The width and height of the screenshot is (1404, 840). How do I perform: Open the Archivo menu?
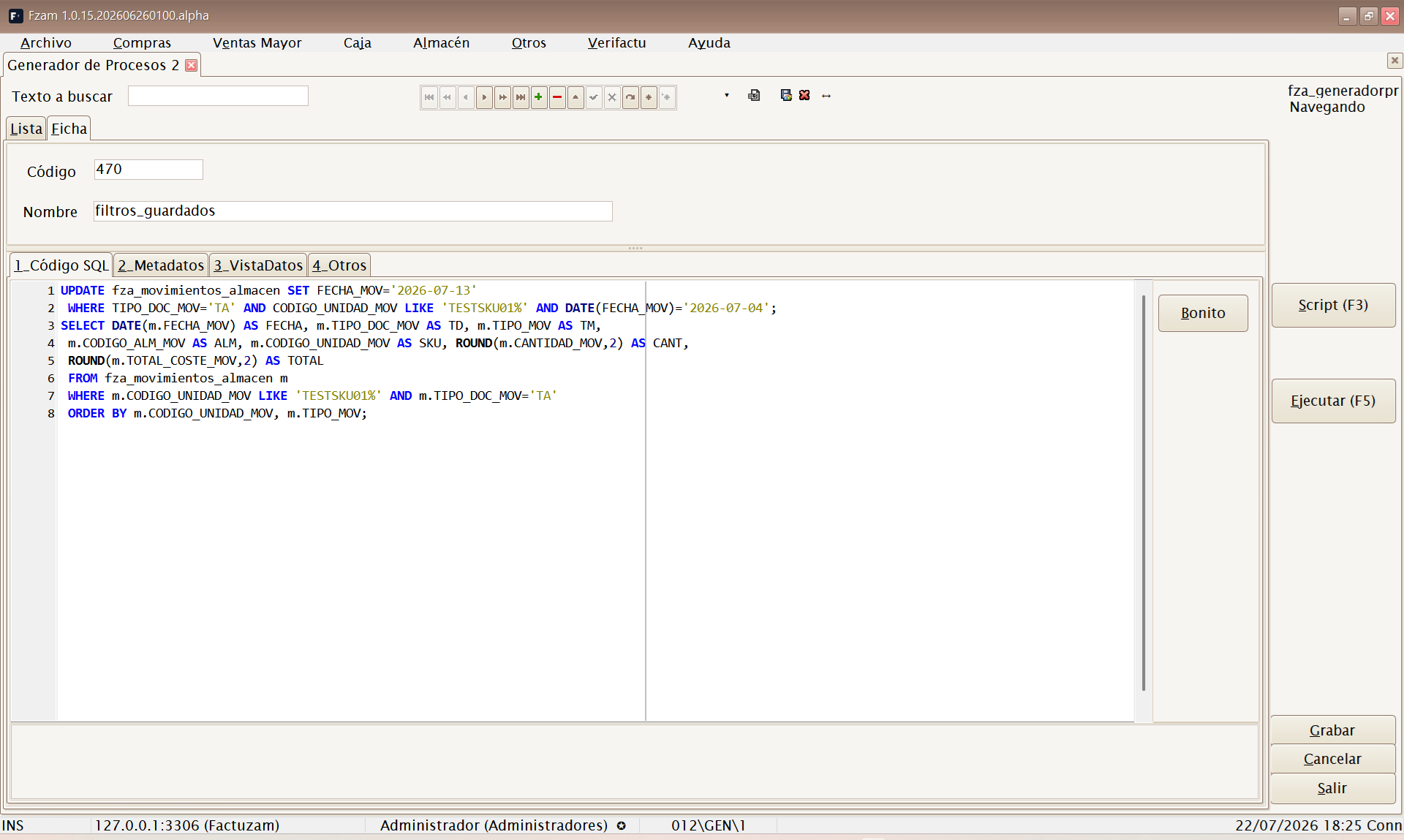(45, 42)
